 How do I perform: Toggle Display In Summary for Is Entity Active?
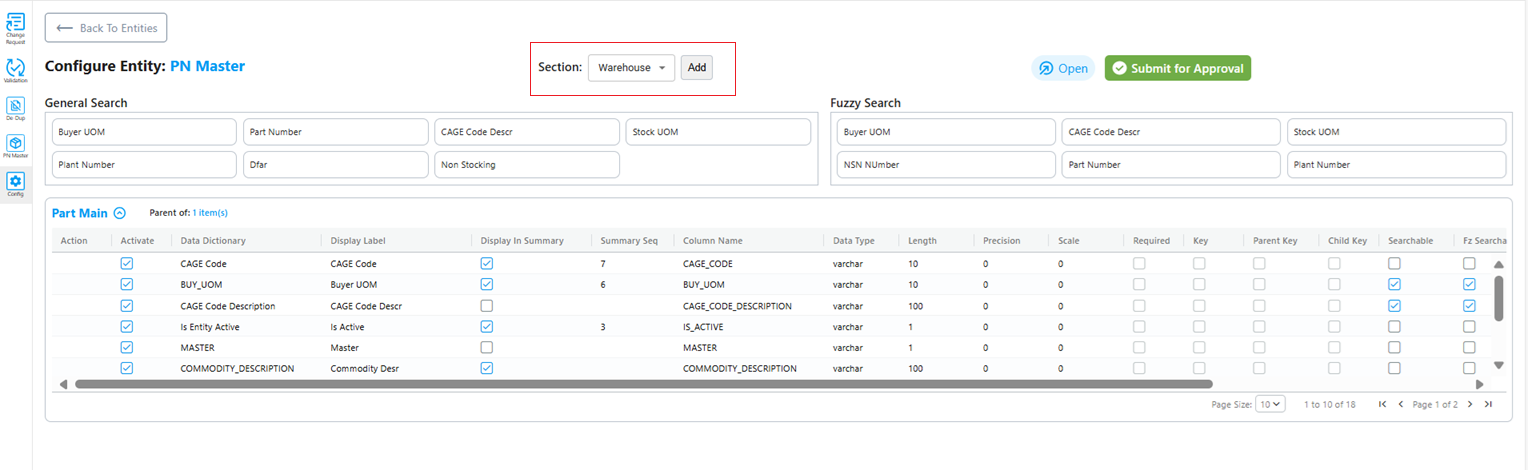coord(487,326)
